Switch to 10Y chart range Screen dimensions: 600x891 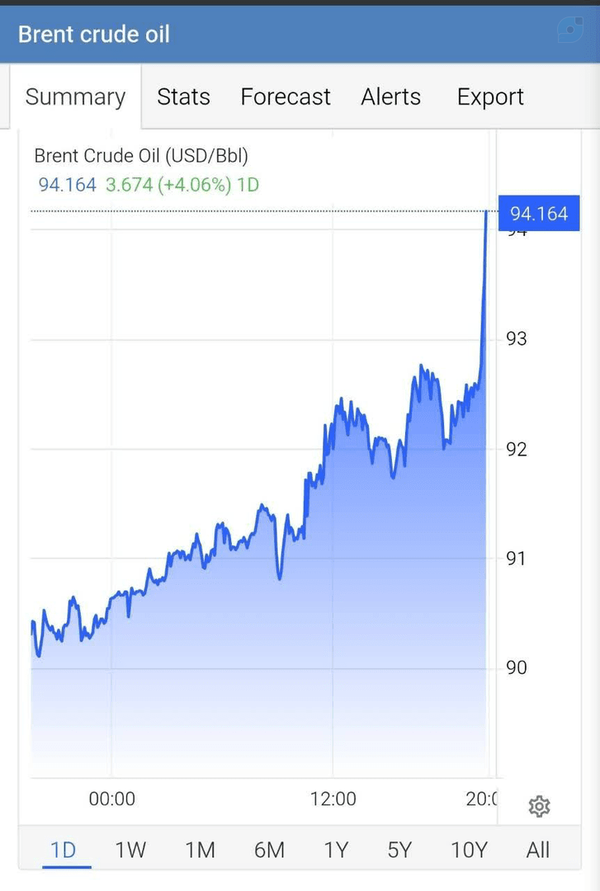469,850
